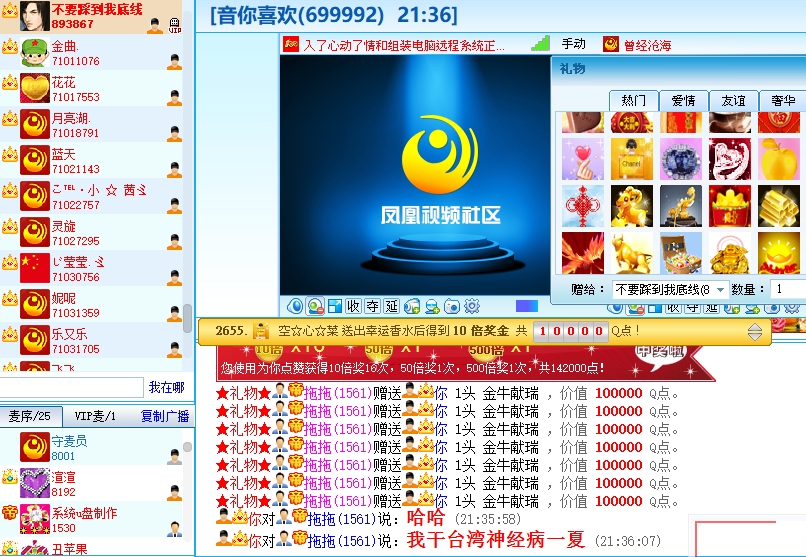Open the 友谊 gift tab

coord(734,101)
